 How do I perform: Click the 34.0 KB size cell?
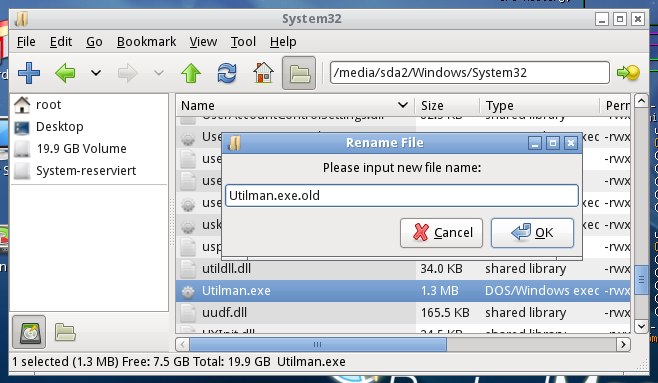click(x=441, y=268)
